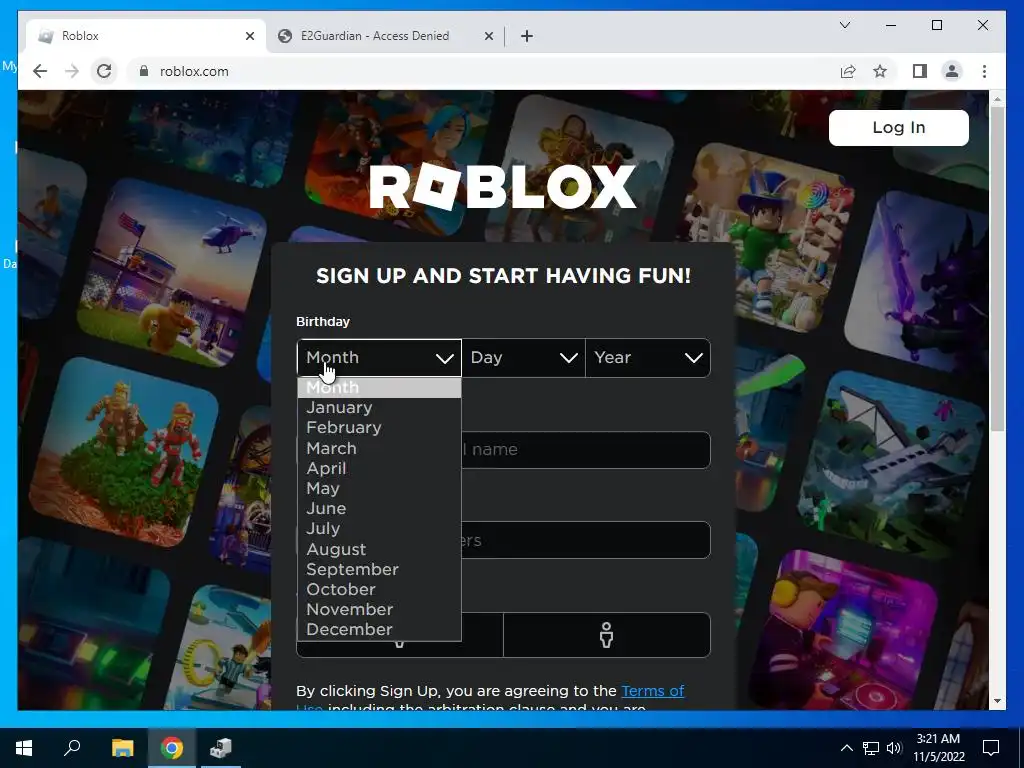The width and height of the screenshot is (1024, 768).
Task: Open the Chrome profile avatar menu
Action: coord(952,71)
